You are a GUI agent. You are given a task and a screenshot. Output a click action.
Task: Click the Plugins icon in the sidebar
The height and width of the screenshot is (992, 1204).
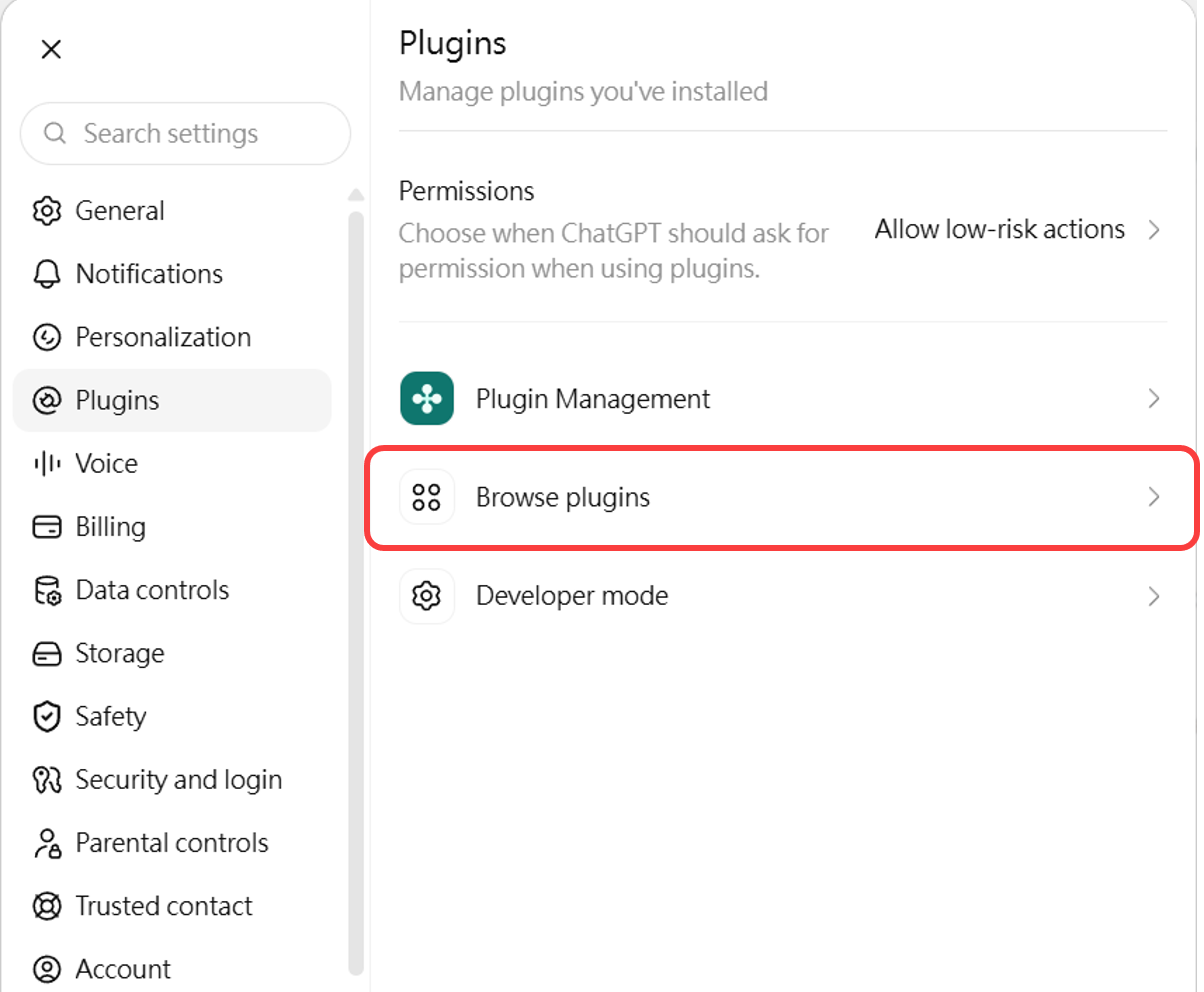pos(46,400)
